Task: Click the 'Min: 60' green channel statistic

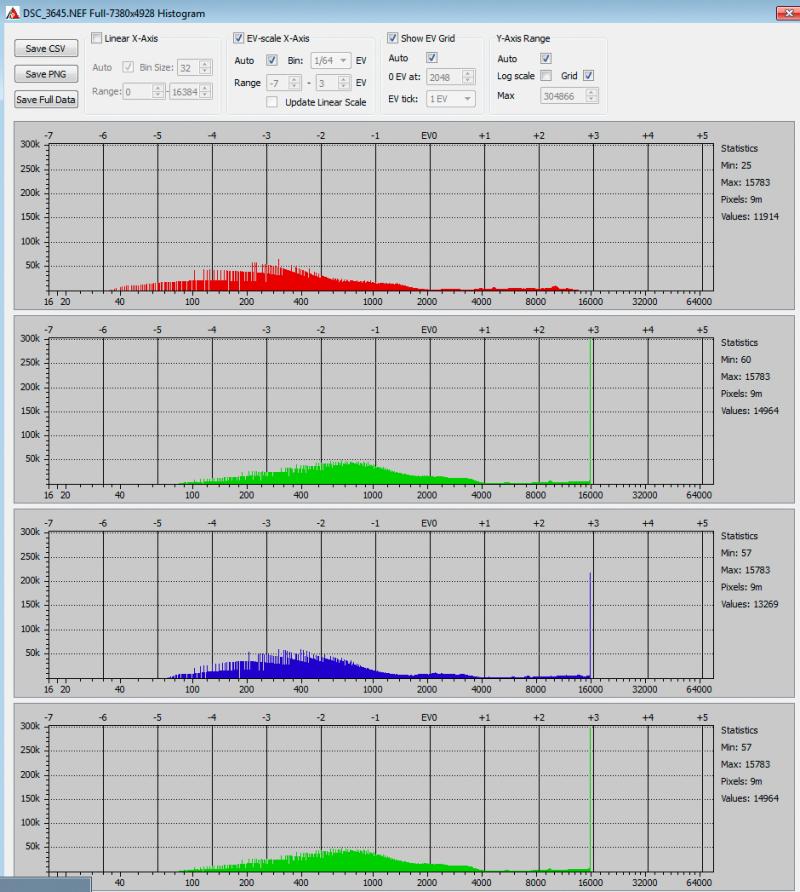Action: 736,360
